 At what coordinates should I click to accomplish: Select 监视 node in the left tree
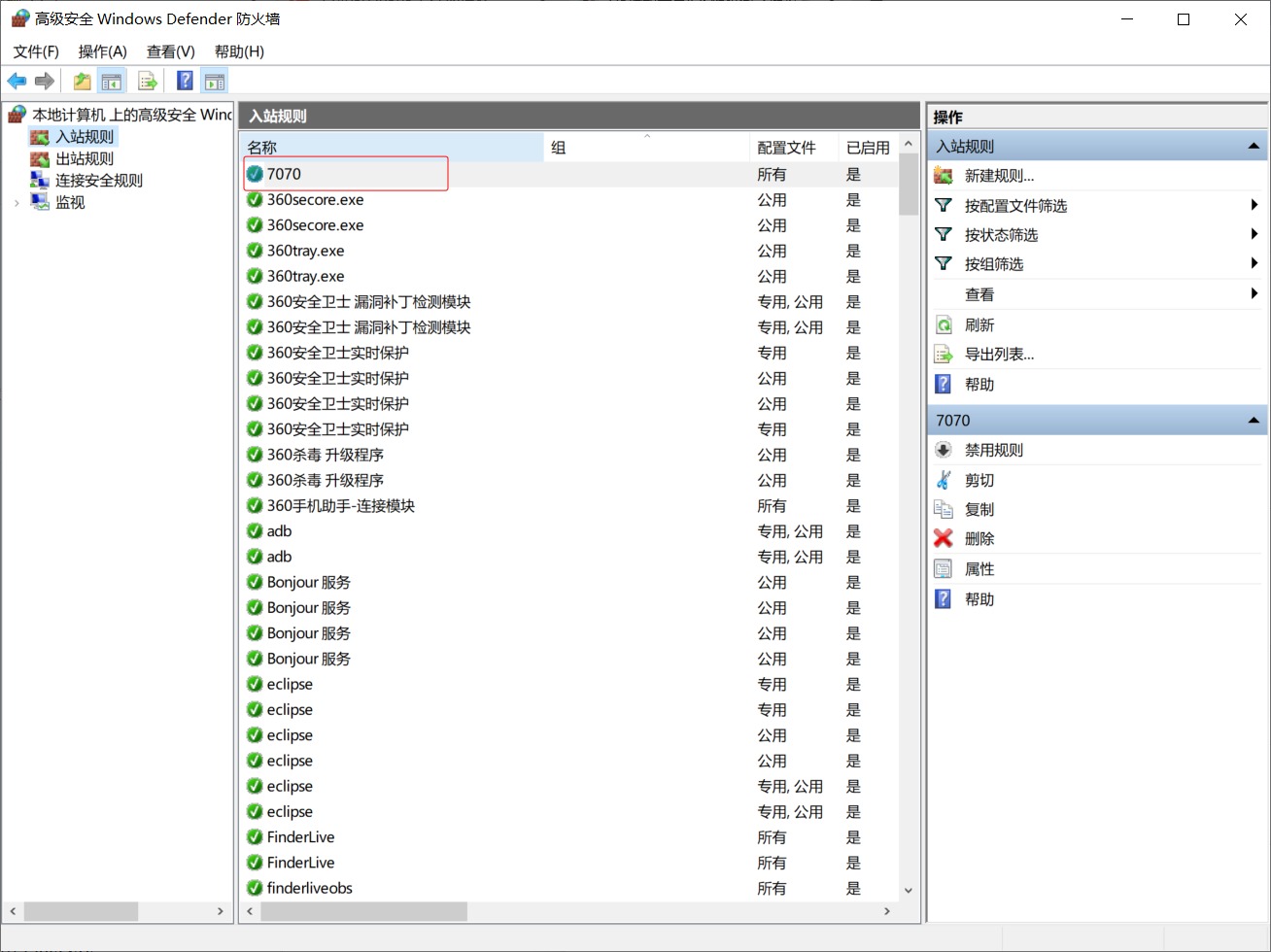(70, 203)
